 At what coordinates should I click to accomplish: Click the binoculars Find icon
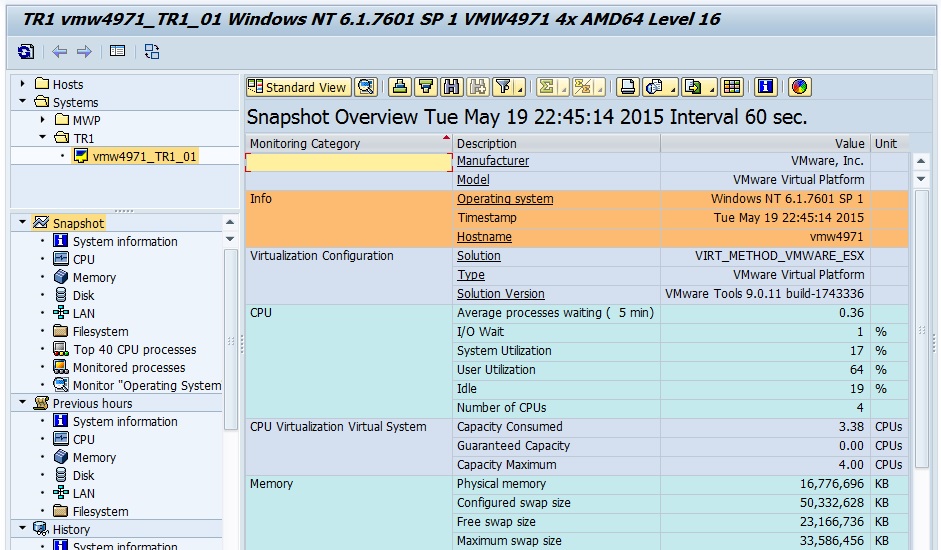tap(451, 87)
